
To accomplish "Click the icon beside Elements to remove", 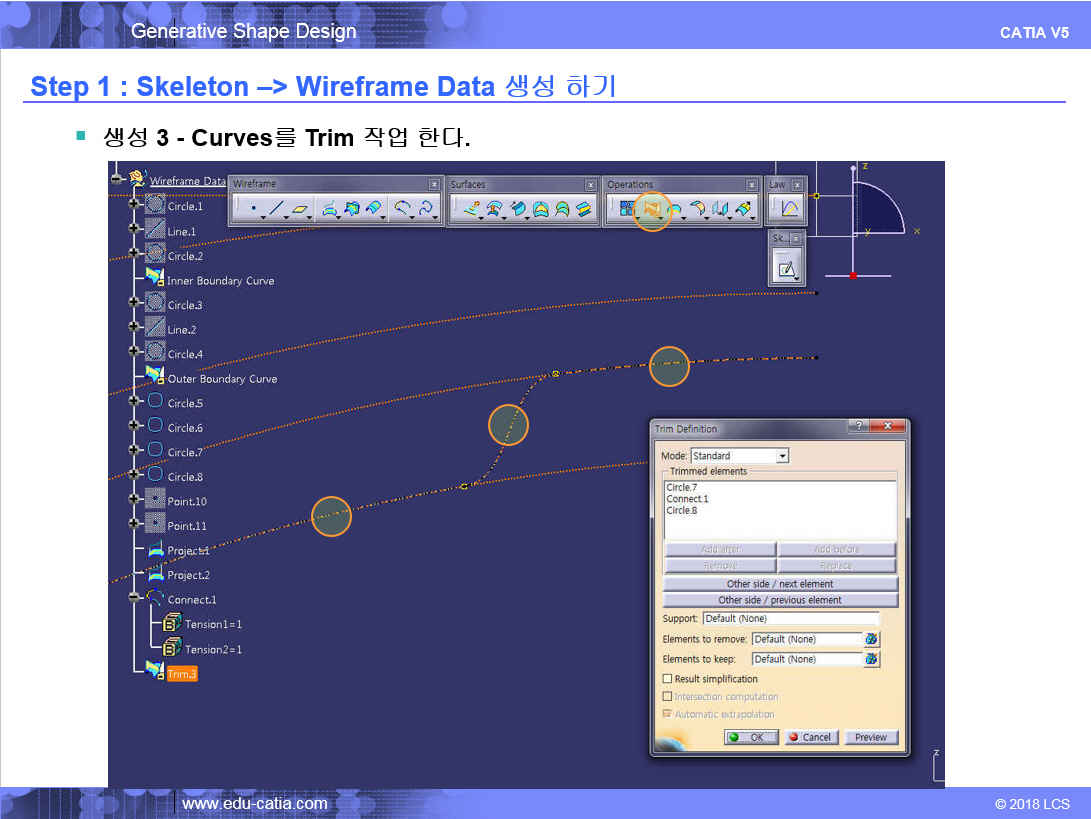I will pyautogui.click(x=872, y=639).
